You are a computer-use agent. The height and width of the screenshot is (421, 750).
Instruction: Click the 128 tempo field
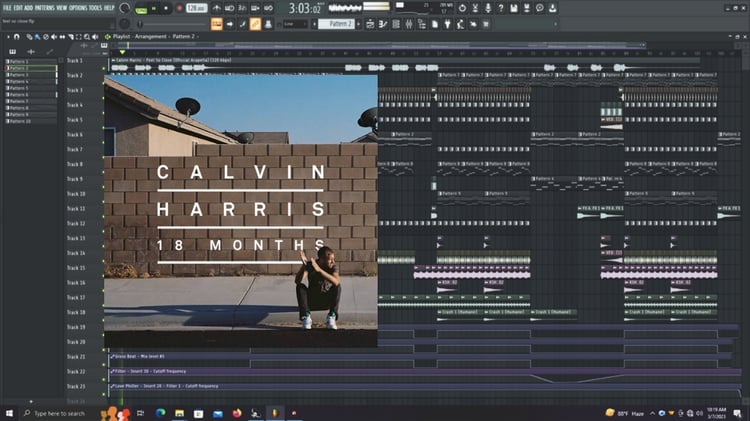(x=196, y=8)
